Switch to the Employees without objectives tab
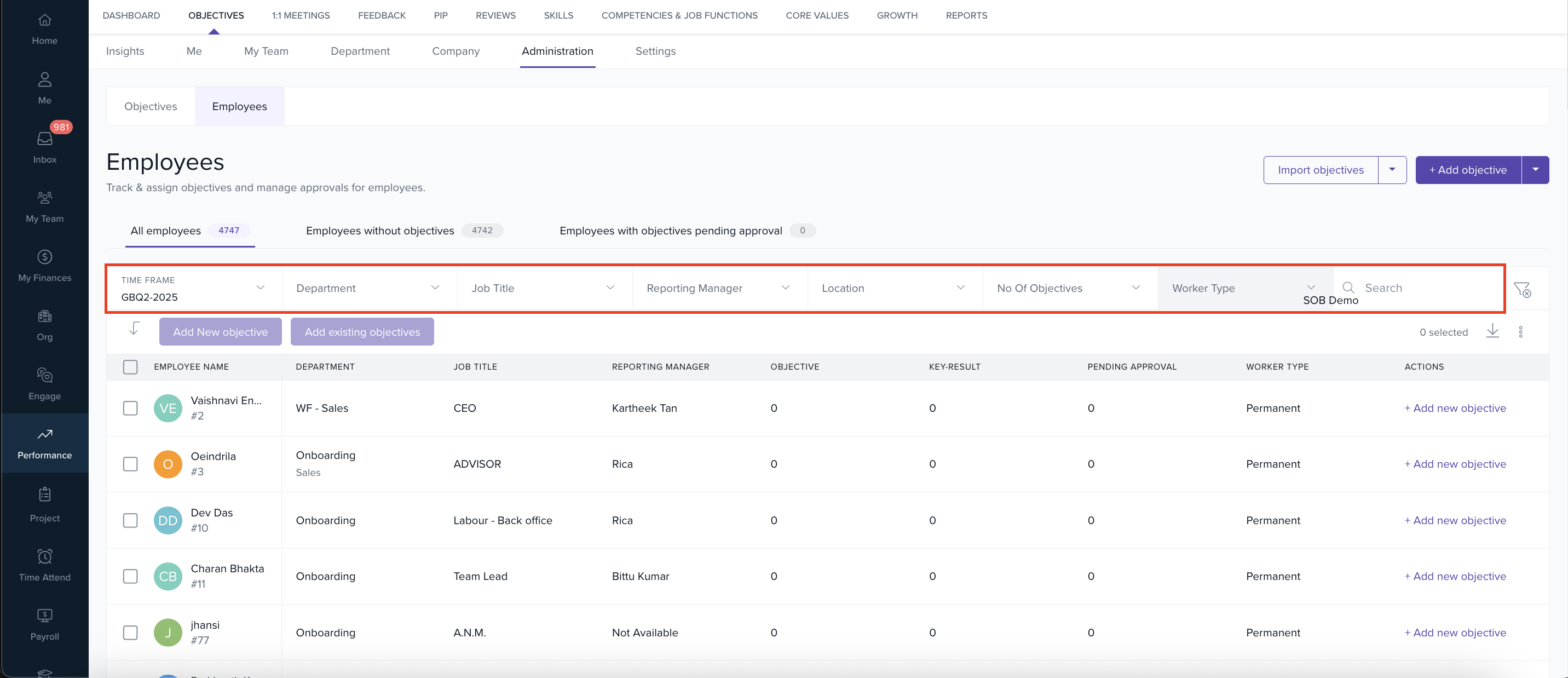The height and width of the screenshot is (678, 1568). point(380,231)
